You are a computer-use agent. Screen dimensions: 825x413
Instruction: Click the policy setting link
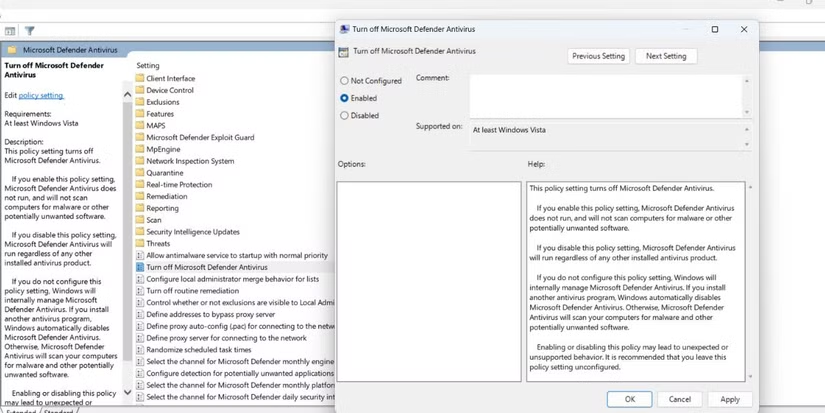(41, 95)
